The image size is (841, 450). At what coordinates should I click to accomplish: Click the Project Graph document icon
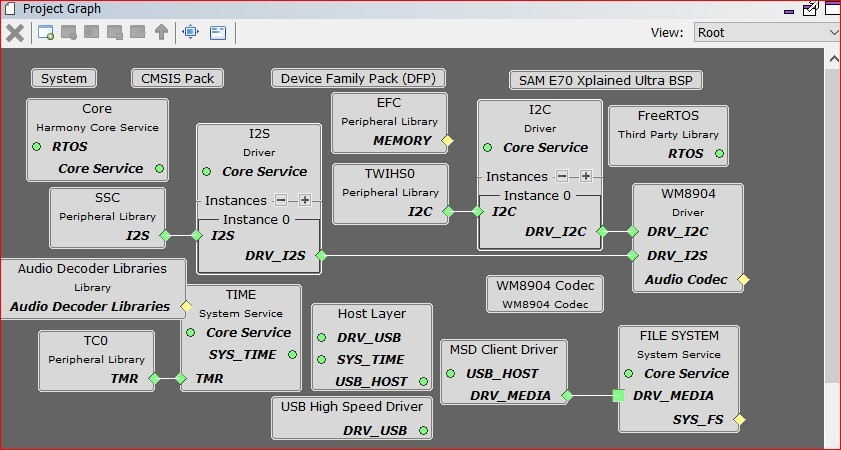point(10,9)
